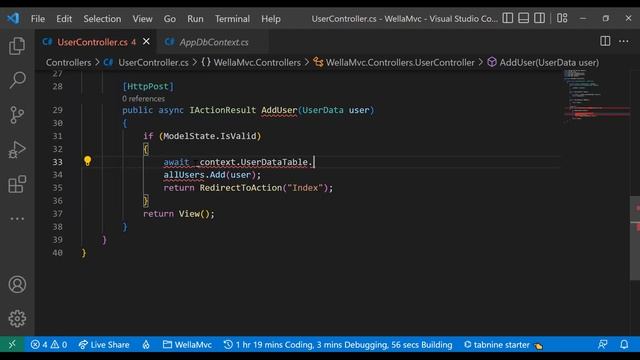The height and width of the screenshot is (360, 640).
Task: Open the Source Control view
Action: point(17,115)
